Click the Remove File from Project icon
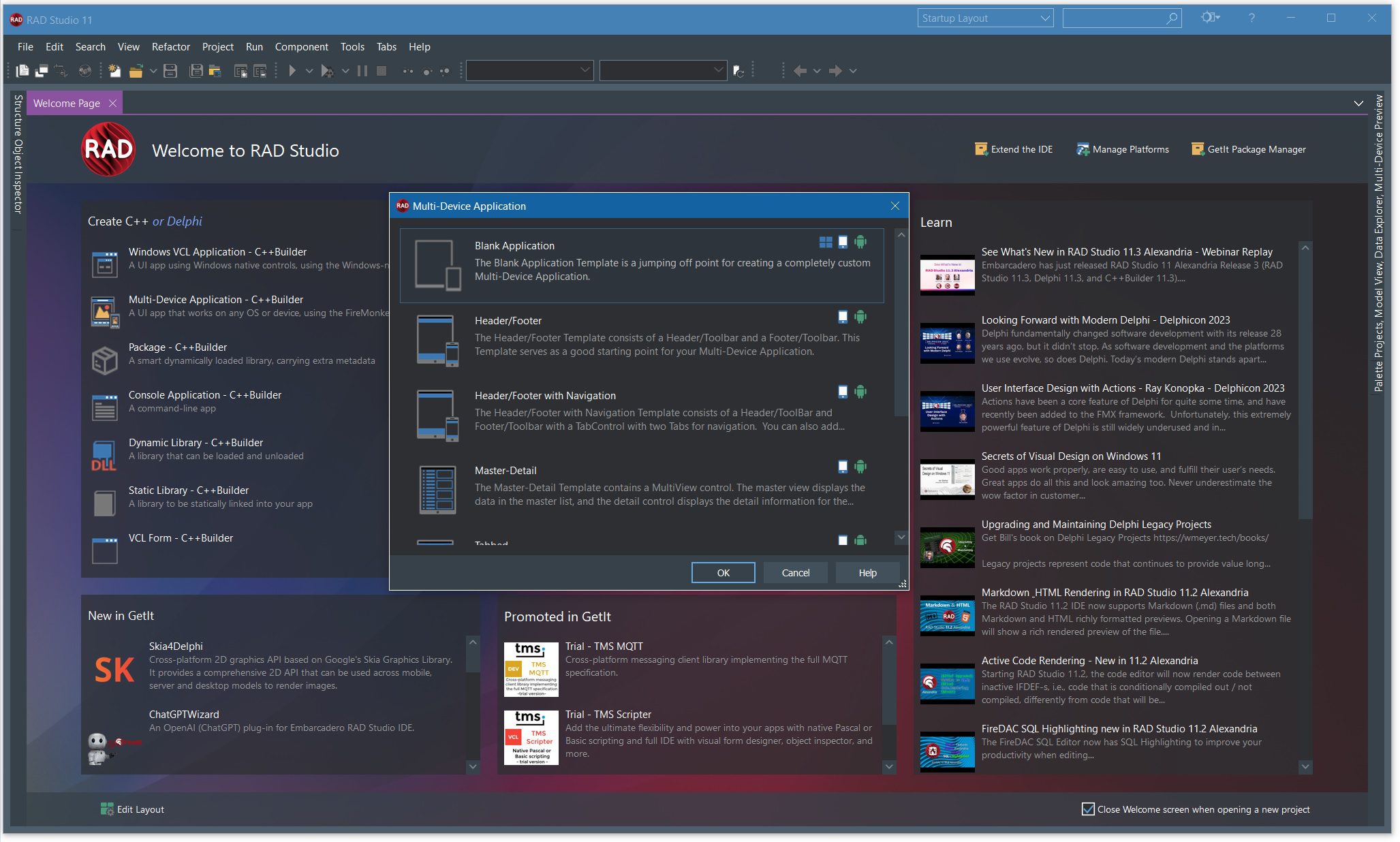Screen dimensions: 1400x842 point(260,70)
